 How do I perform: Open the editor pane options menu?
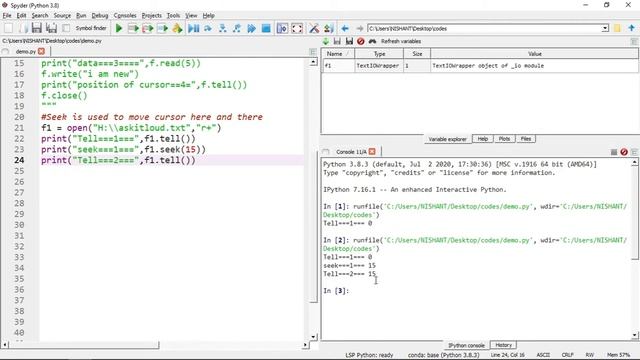[313, 51]
